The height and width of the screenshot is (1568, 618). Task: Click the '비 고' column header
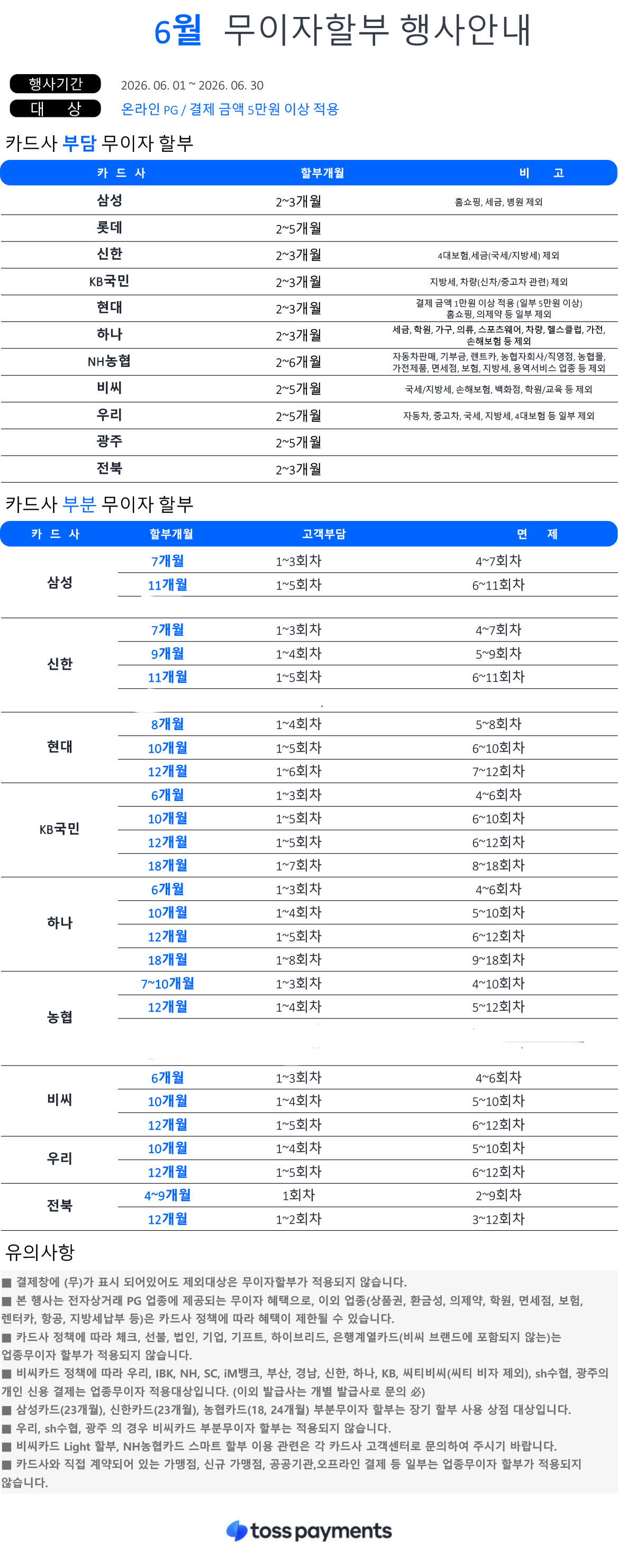tap(541, 173)
